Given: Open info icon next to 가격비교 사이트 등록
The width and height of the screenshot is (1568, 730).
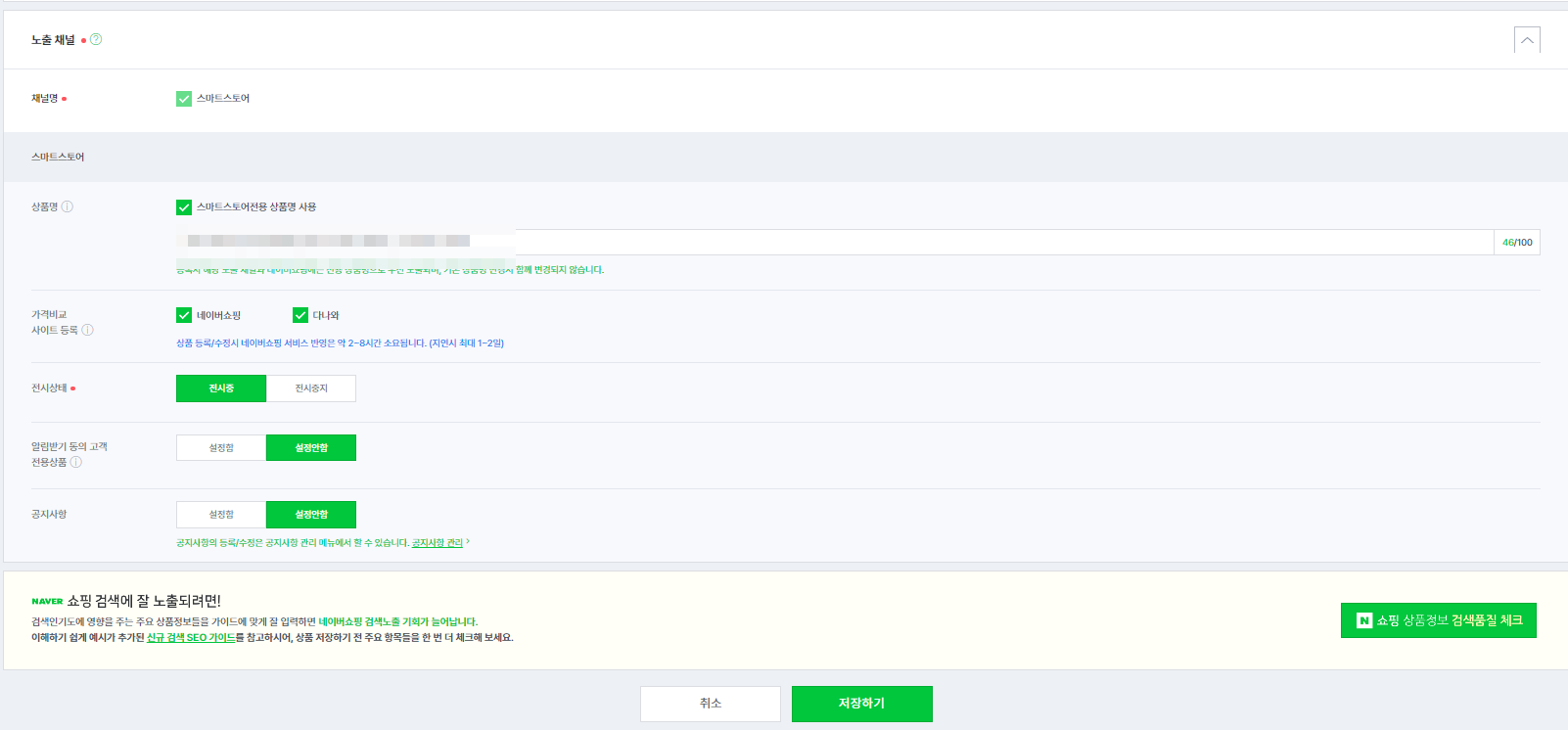Looking at the screenshot, I should pos(87,330).
